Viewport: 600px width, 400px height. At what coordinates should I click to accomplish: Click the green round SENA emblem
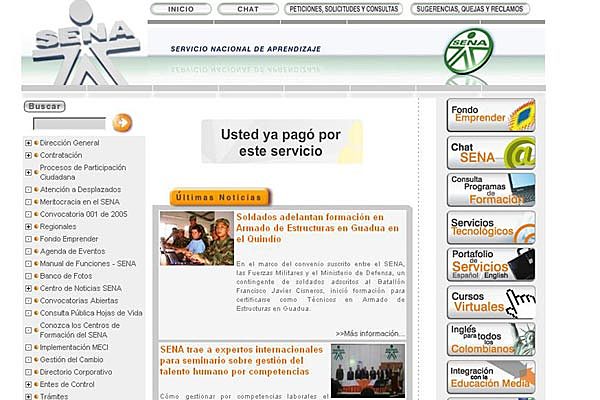pyautogui.click(x=469, y=51)
